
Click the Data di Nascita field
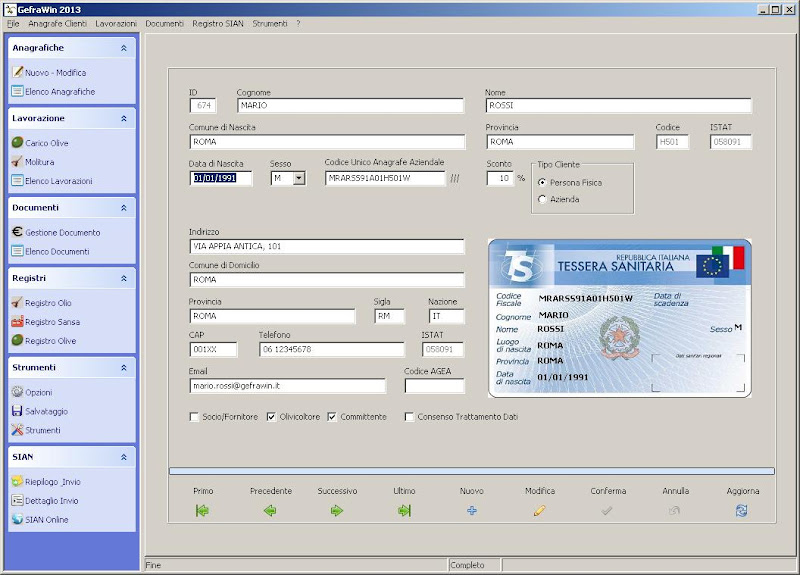point(220,178)
